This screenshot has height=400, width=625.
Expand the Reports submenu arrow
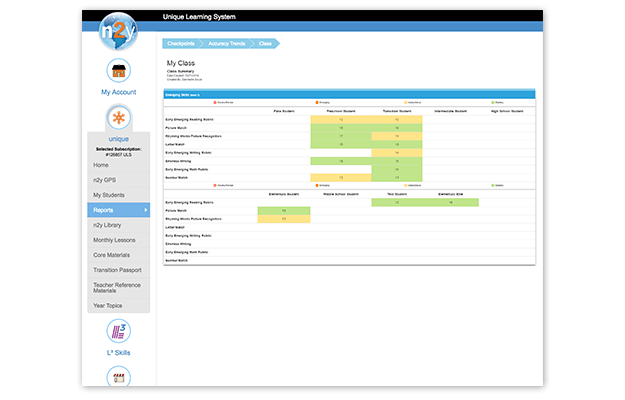(x=145, y=210)
